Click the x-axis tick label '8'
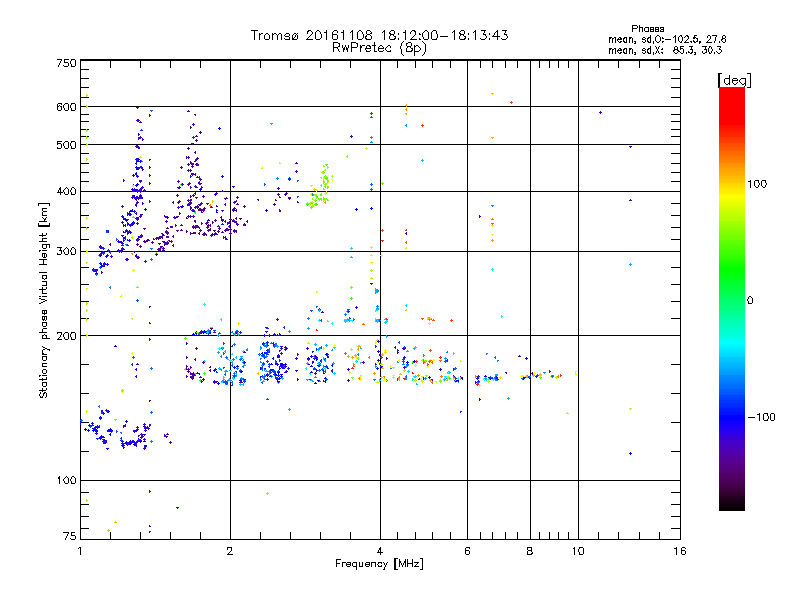 [530, 551]
